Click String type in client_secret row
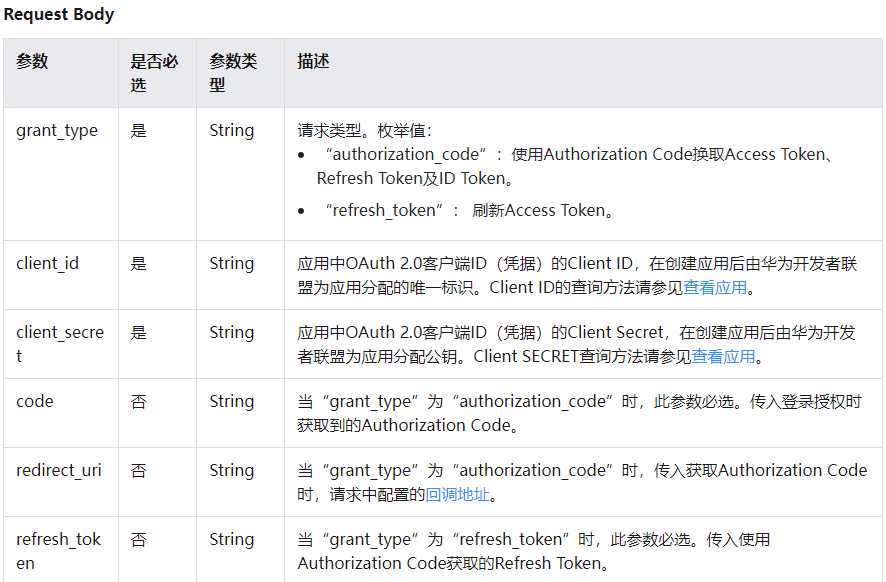The height and width of the screenshot is (582, 886). pyautogui.click(x=232, y=332)
